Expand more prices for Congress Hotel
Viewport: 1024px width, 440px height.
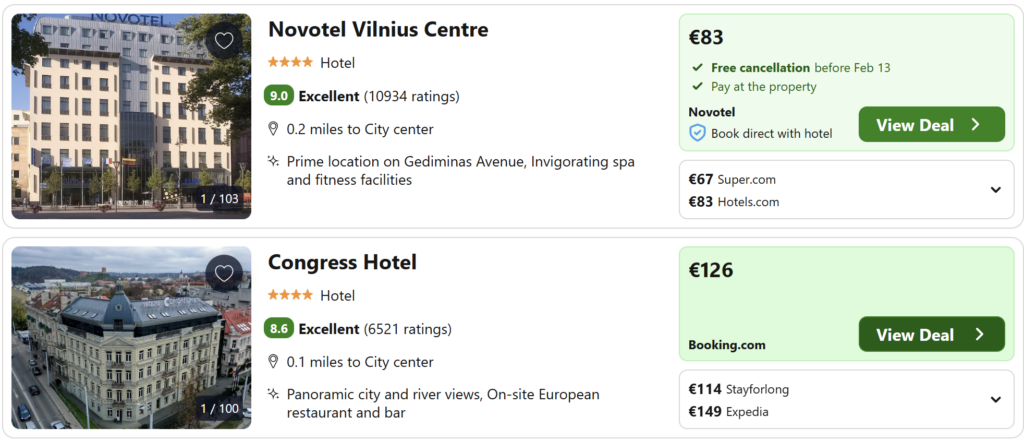tap(996, 400)
